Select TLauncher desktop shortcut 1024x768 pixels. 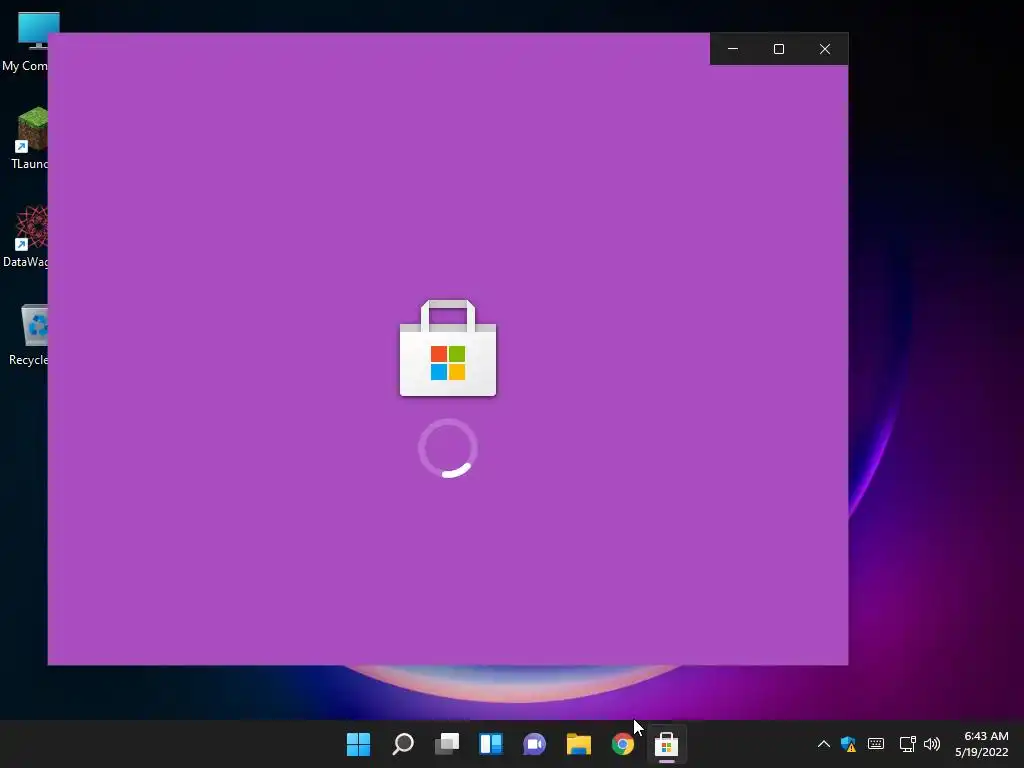click(x=29, y=138)
